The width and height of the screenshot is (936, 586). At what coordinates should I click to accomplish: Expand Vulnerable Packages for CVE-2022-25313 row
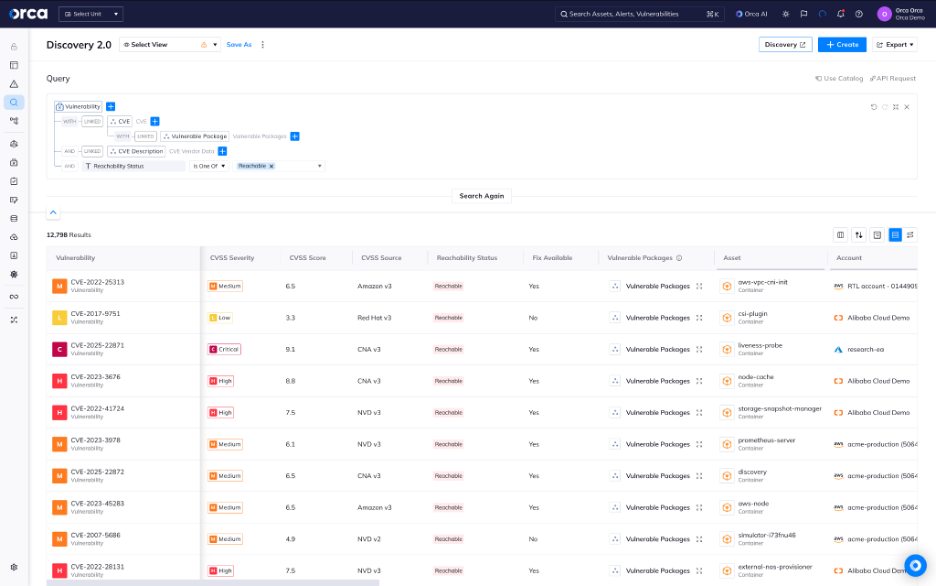pyautogui.click(x=699, y=286)
